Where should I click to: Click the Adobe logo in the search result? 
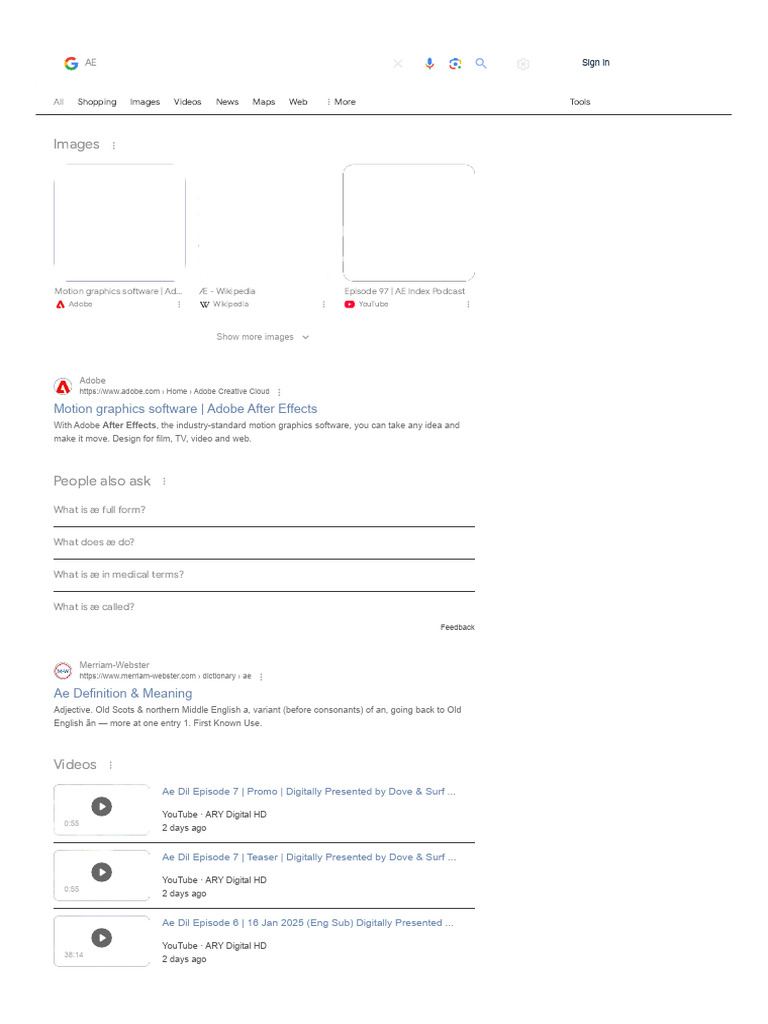[x=63, y=387]
